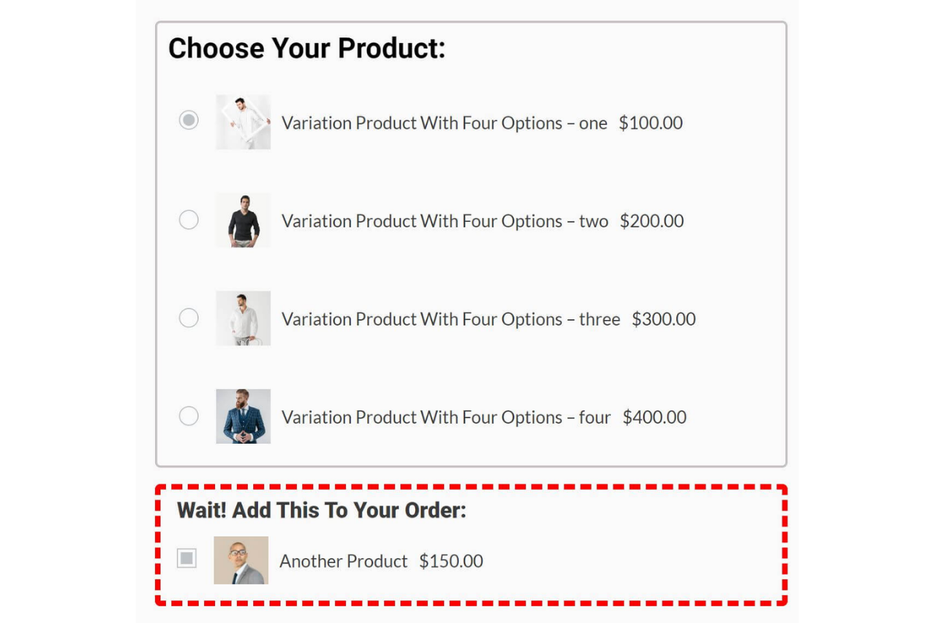Click the Another Product label text
The height and width of the screenshot is (623, 935).
click(x=344, y=561)
